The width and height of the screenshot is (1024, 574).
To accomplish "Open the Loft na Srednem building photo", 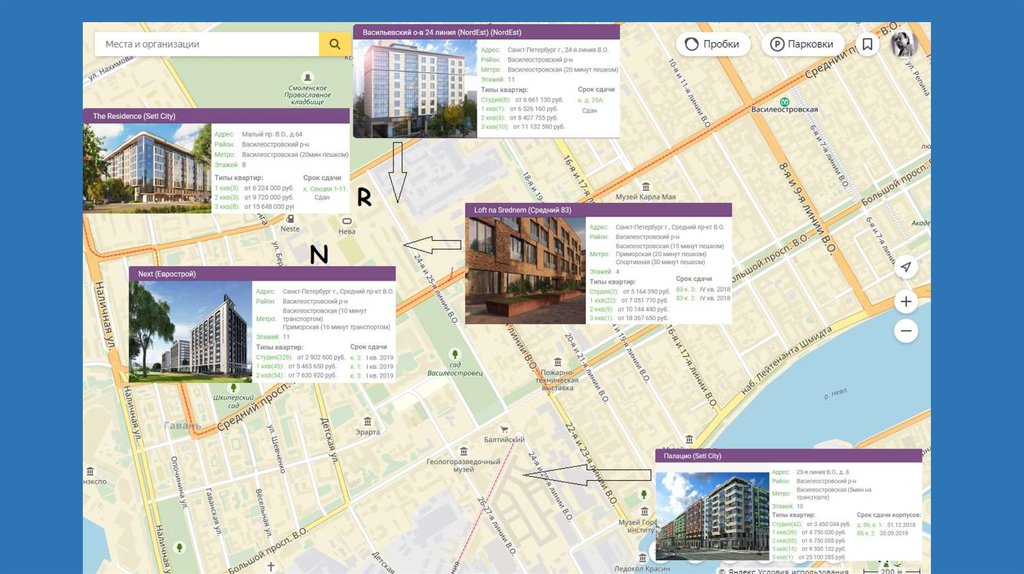I will (x=525, y=270).
